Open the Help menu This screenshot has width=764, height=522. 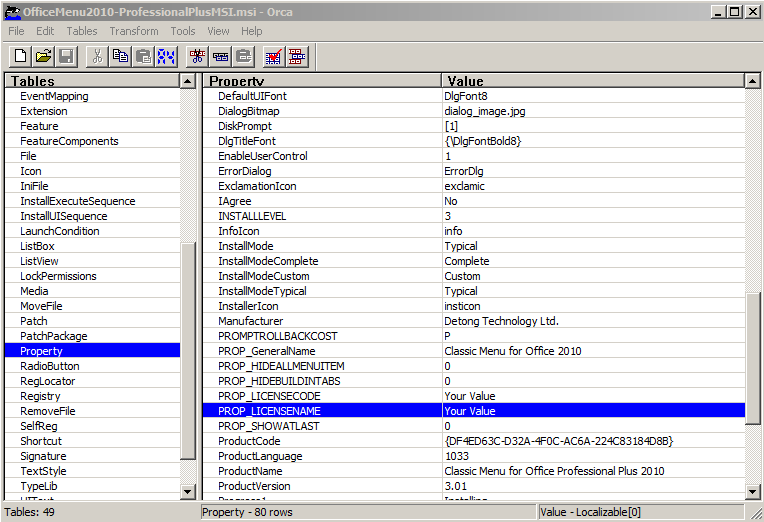(x=251, y=31)
